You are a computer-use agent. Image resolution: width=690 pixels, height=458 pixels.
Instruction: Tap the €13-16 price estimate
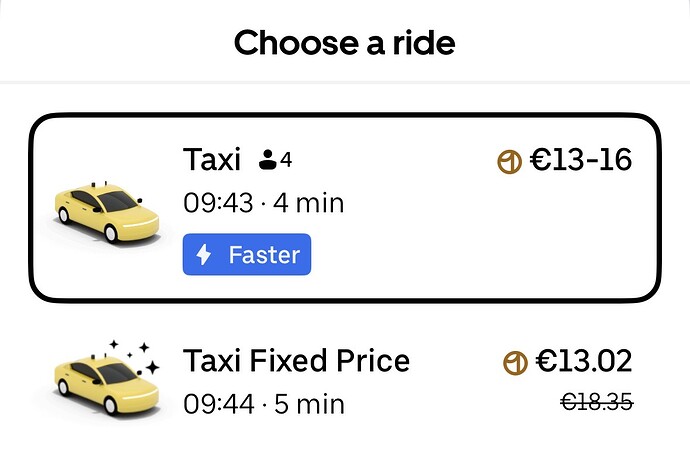click(580, 160)
